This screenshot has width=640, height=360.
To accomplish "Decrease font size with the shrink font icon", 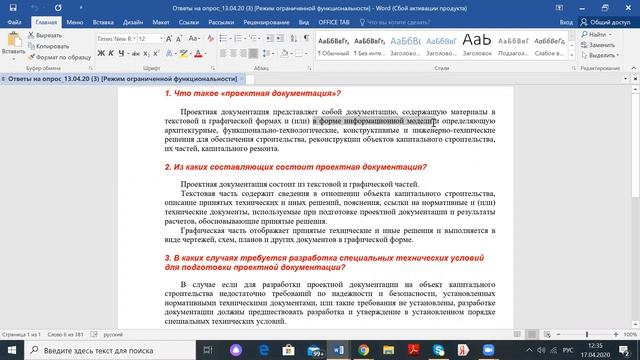I will click(179, 39).
